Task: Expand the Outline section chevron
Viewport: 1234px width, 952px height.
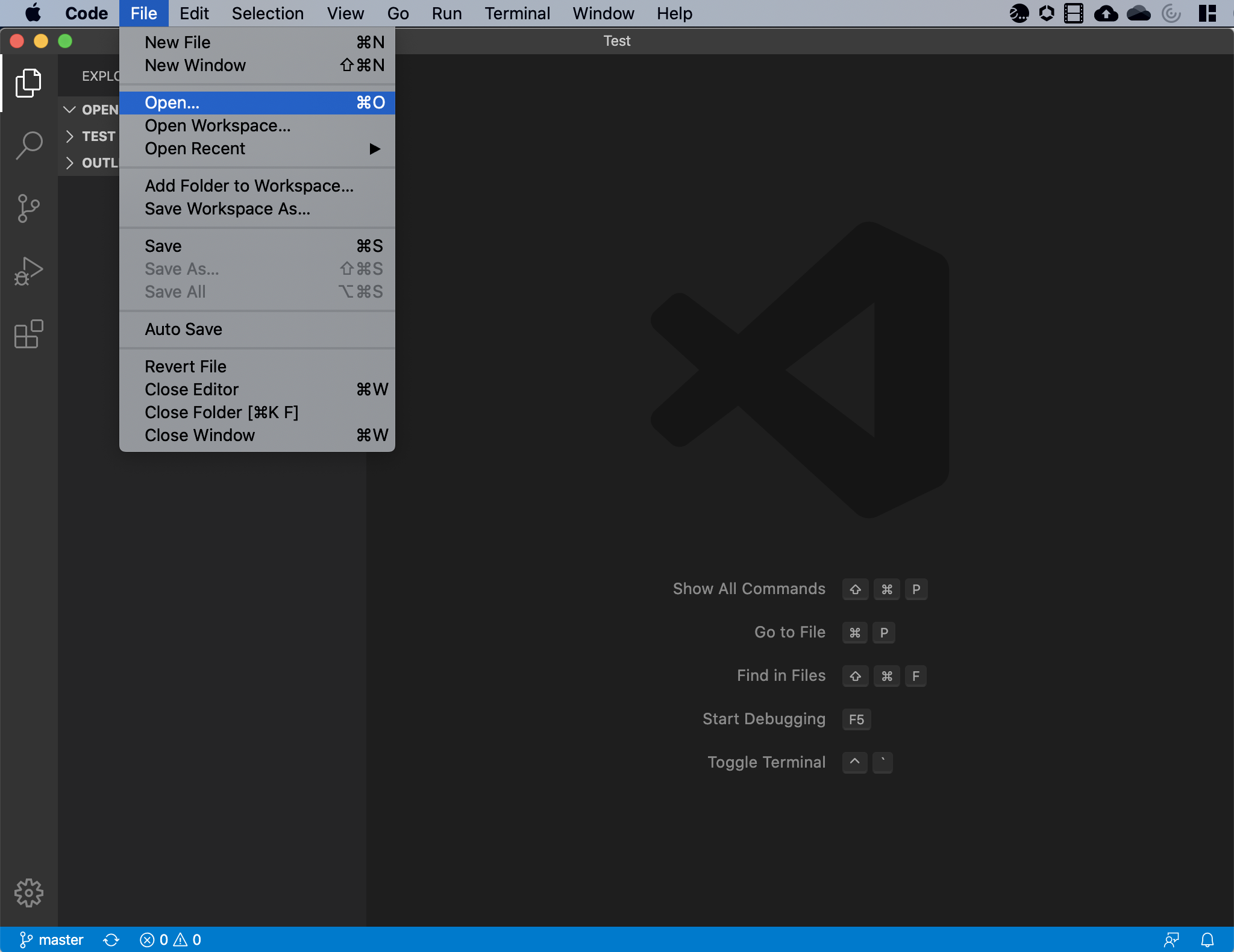Action: tap(70, 163)
